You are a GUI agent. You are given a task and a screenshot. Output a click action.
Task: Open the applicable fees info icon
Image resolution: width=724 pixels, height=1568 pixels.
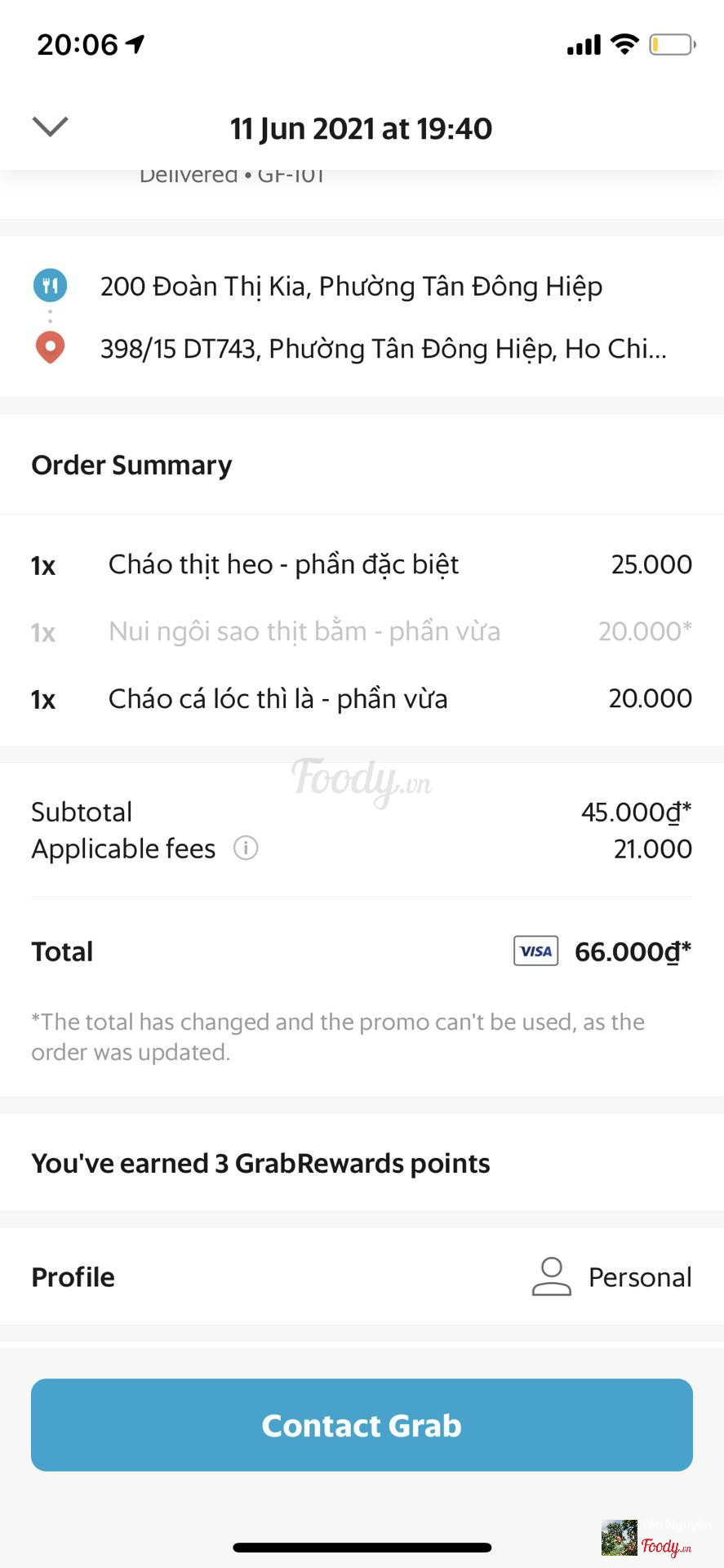point(246,848)
